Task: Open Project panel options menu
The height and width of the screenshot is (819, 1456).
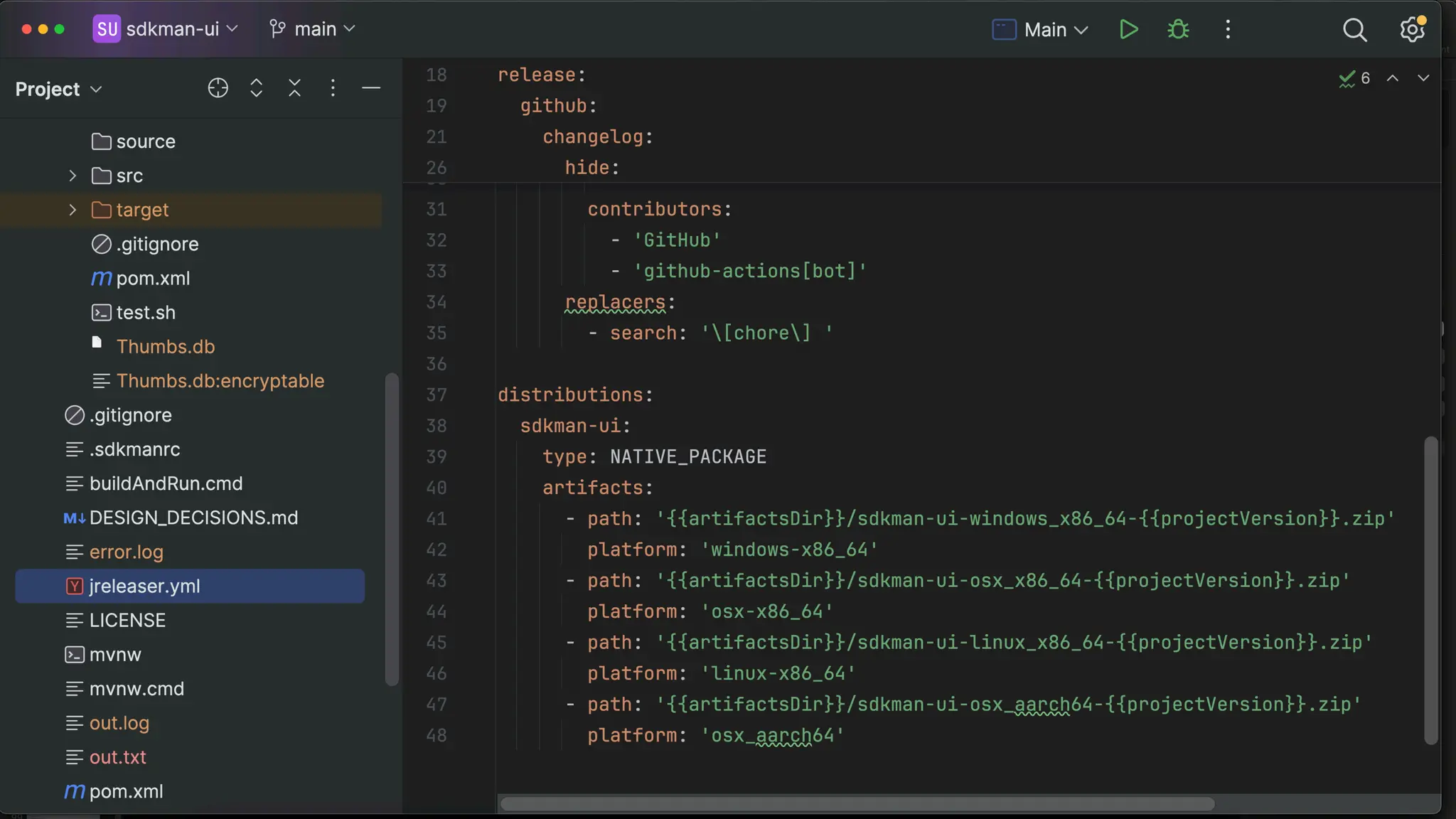Action: [x=333, y=88]
